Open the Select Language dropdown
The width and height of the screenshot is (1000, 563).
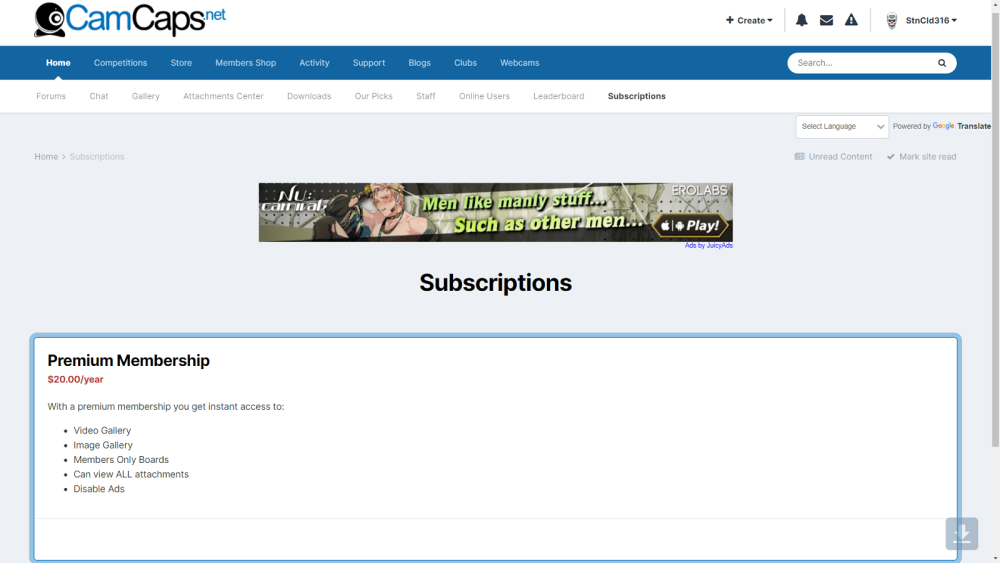pyautogui.click(x=842, y=126)
